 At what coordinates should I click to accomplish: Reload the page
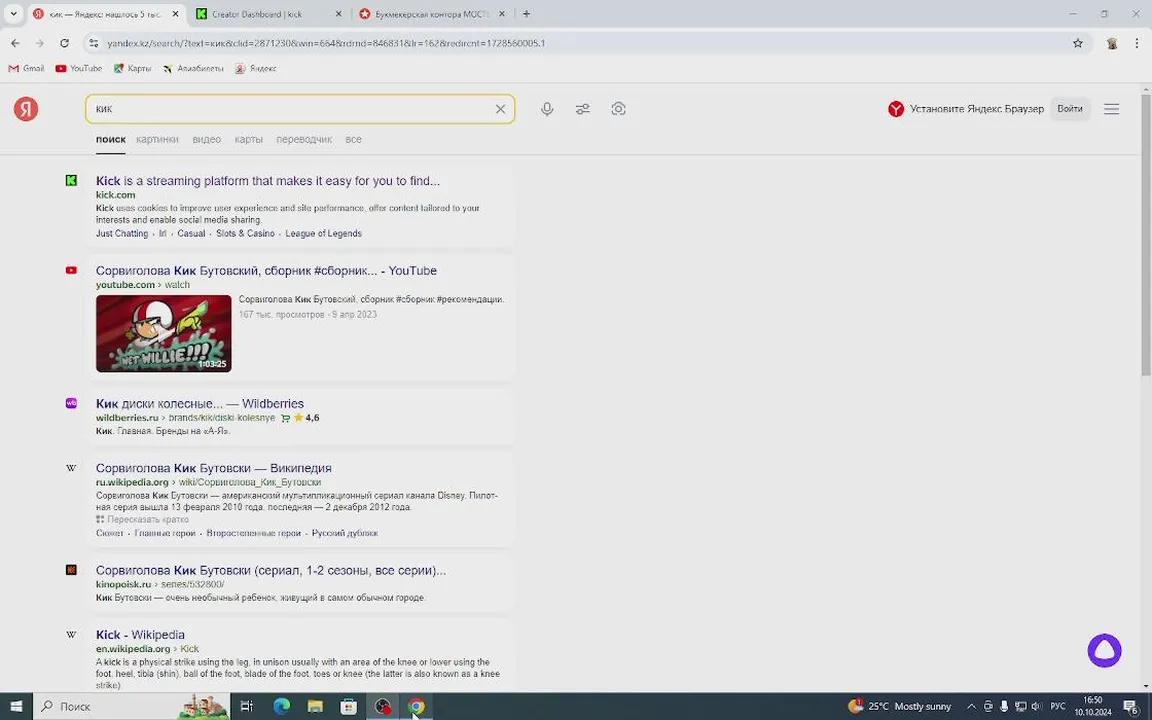click(65, 43)
